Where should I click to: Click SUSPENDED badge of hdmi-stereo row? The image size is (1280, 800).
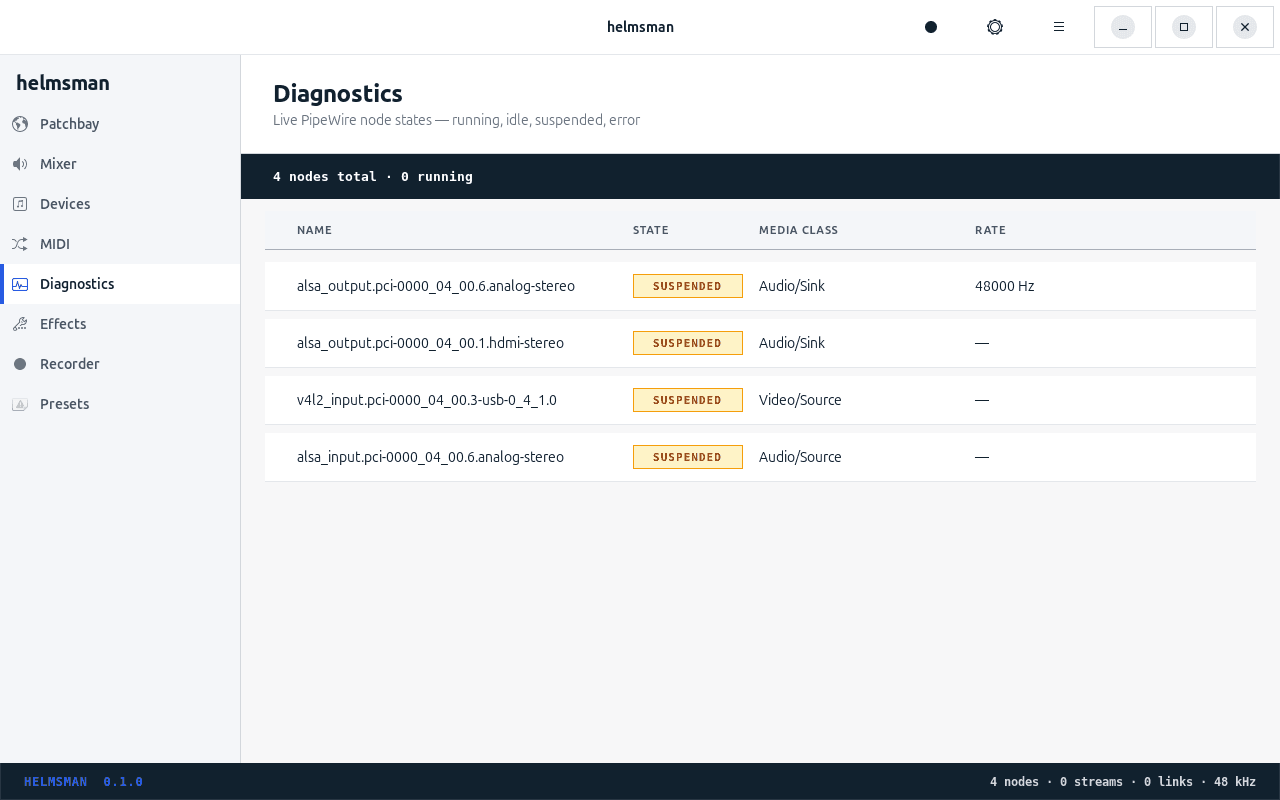click(688, 343)
